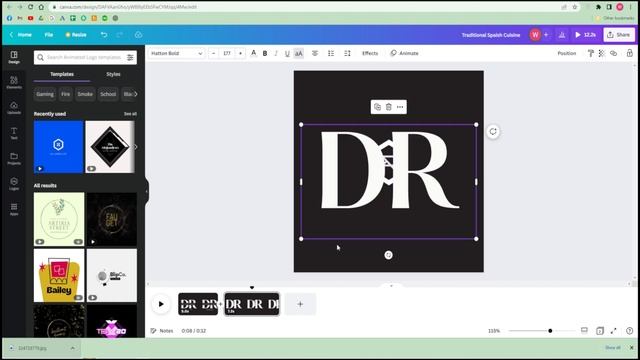The height and width of the screenshot is (360, 640).
Task: Choose the black diamond logo template
Action: (110, 147)
